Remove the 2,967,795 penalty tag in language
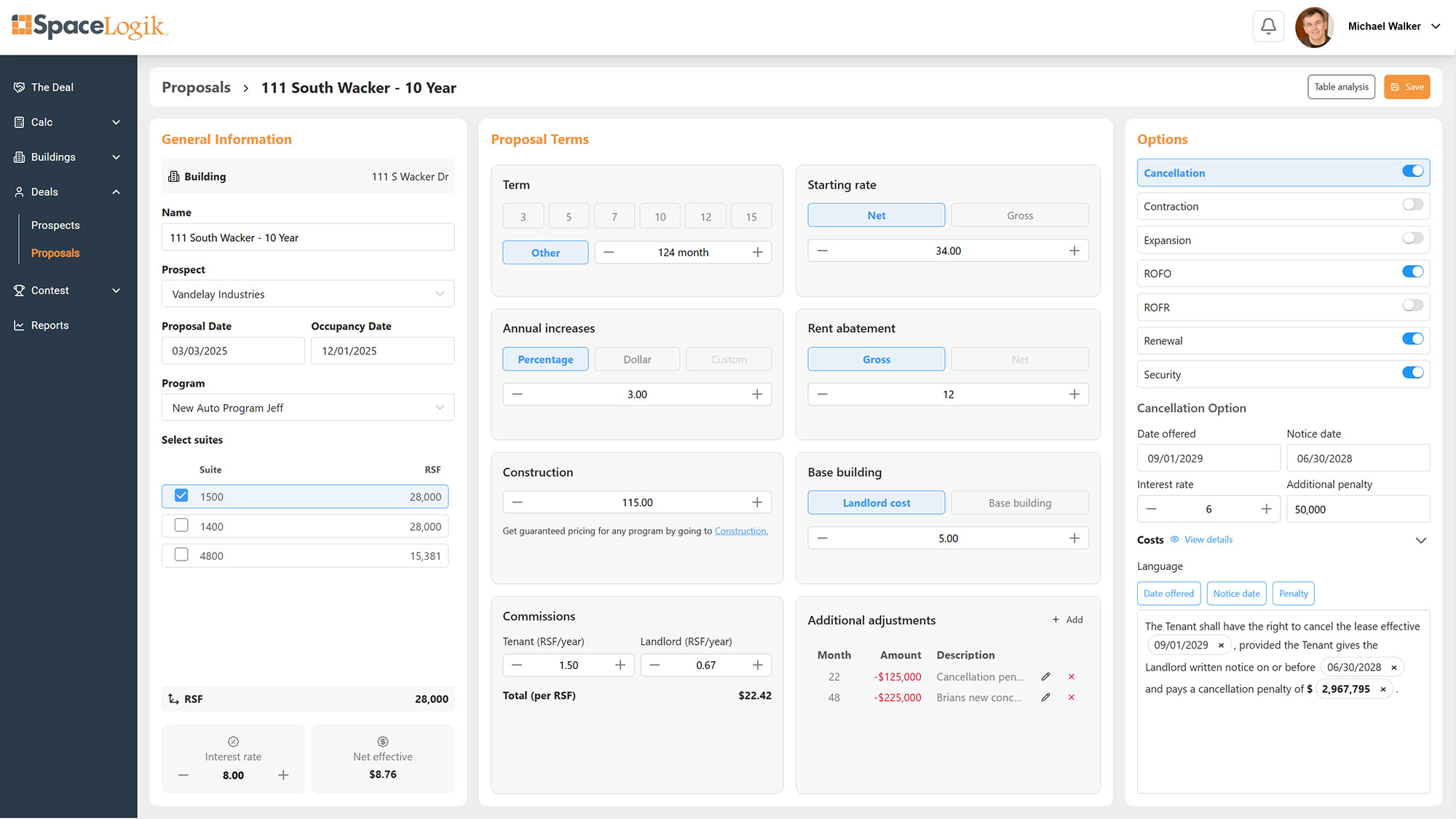This screenshot has height=819, width=1456. click(x=1382, y=689)
